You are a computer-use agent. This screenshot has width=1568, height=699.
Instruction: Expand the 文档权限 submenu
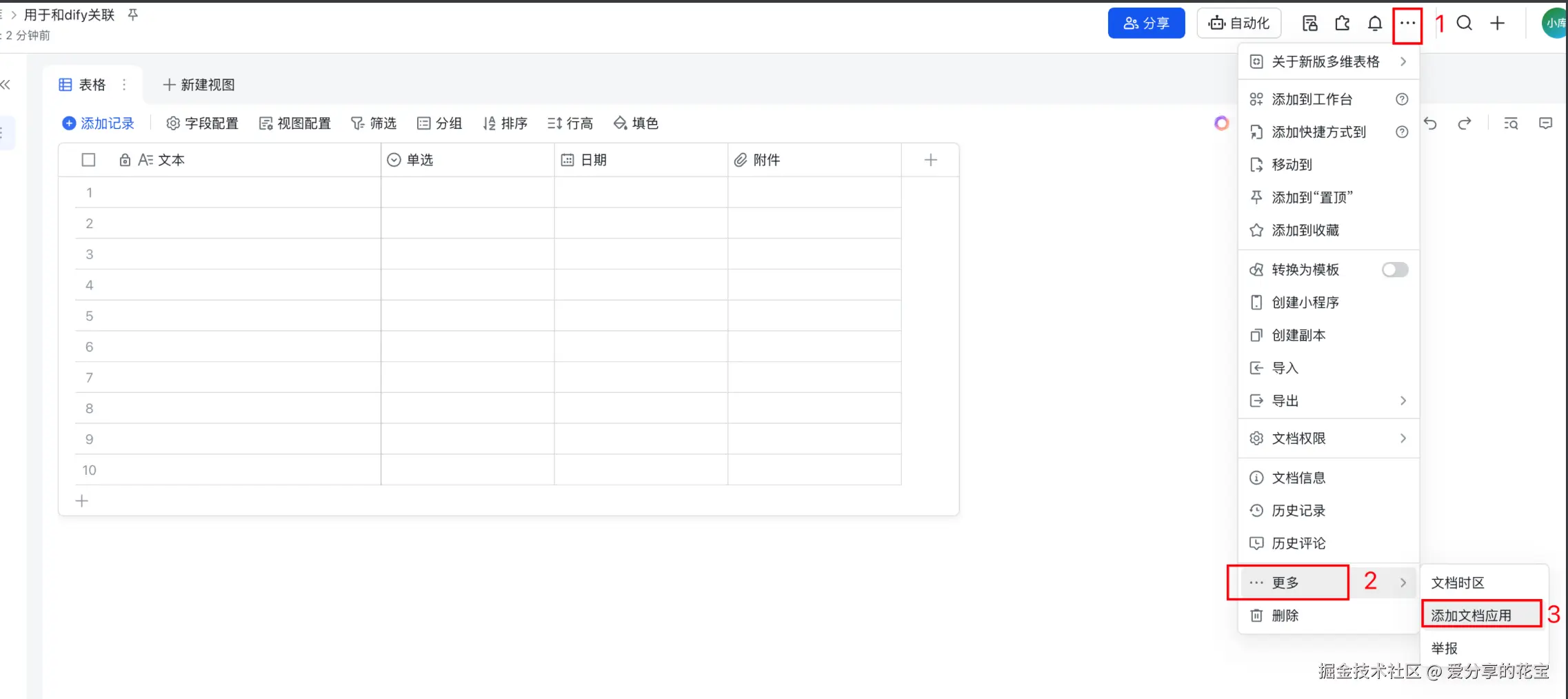click(1328, 438)
